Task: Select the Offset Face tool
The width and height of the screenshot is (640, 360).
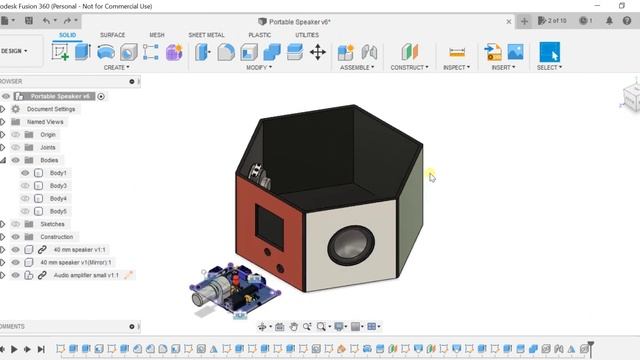Action: click(x=295, y=52)
